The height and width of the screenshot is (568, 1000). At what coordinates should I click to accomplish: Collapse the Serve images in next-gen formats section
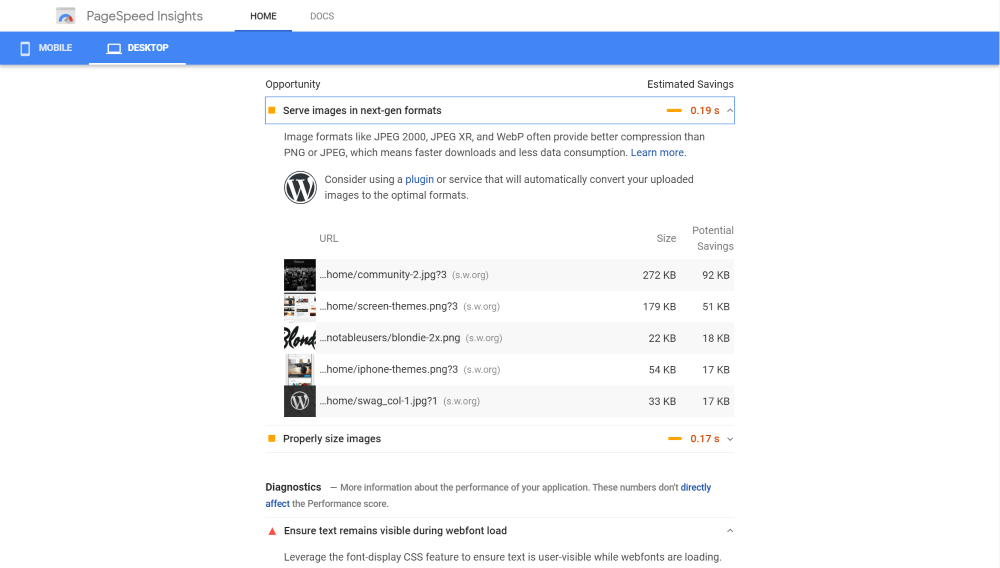[730, 110]
